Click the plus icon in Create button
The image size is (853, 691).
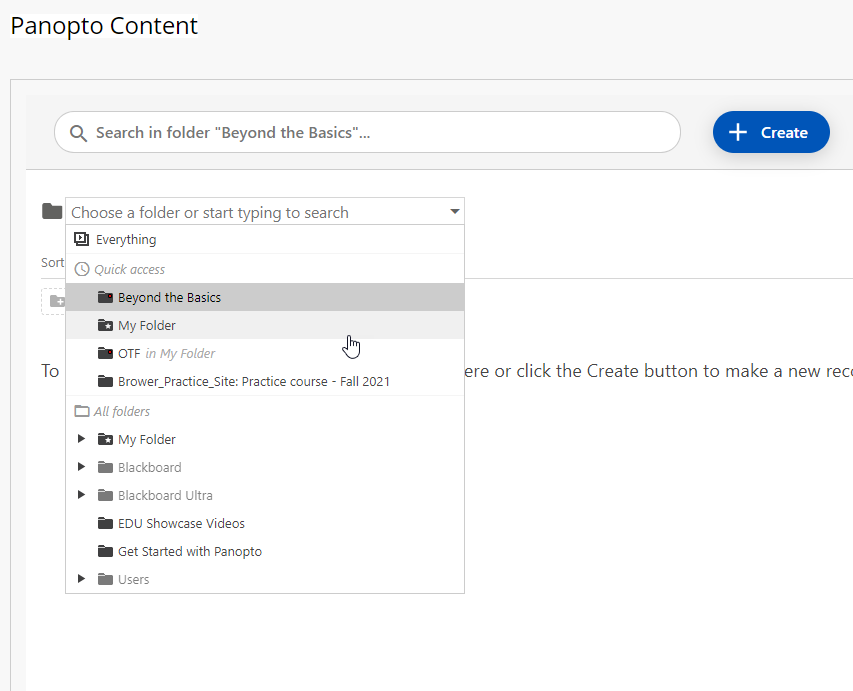pyautogui.click(x=738, y=132)
